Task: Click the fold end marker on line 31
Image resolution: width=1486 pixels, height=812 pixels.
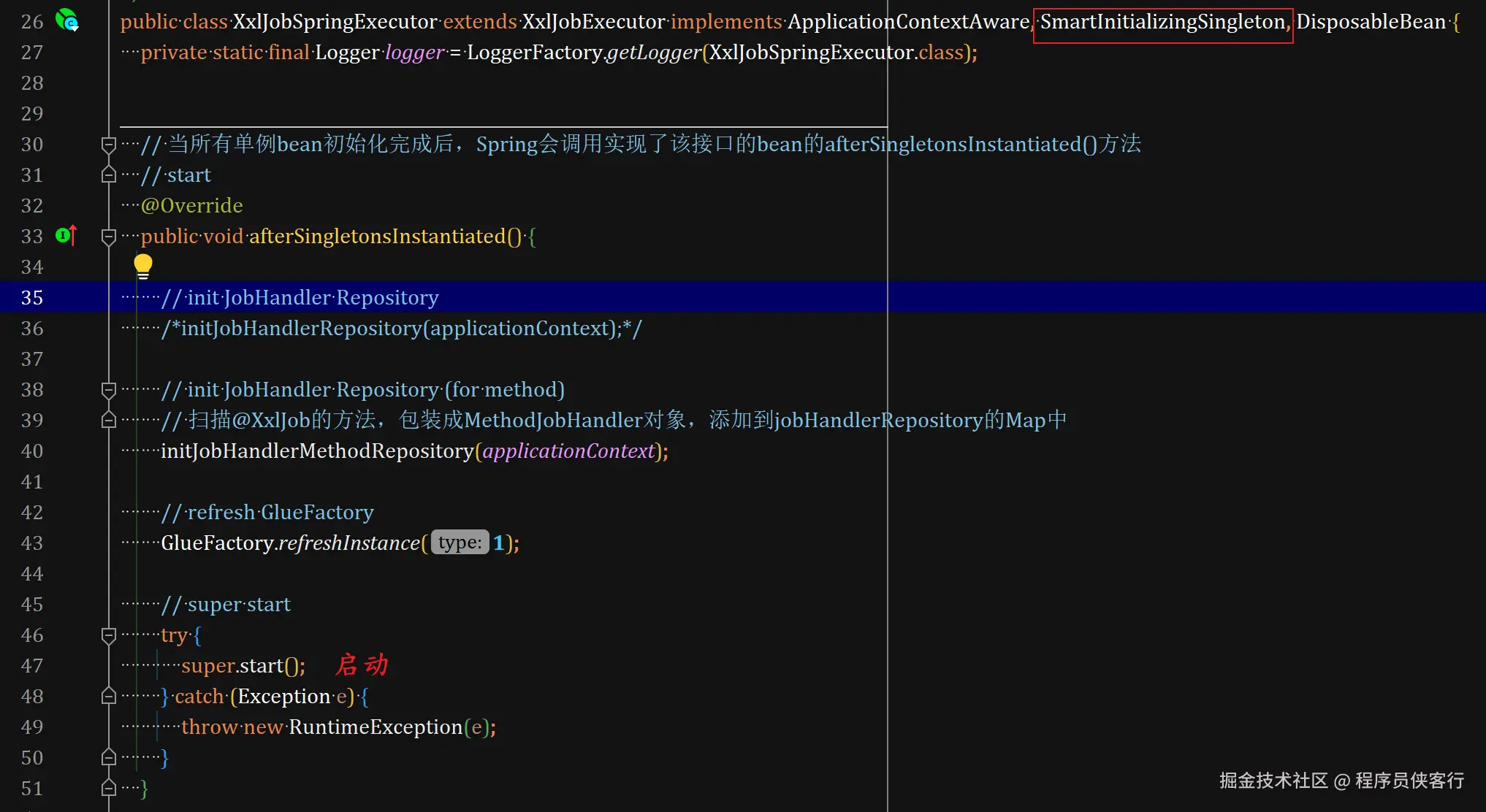Action: (x=109, y=175)
